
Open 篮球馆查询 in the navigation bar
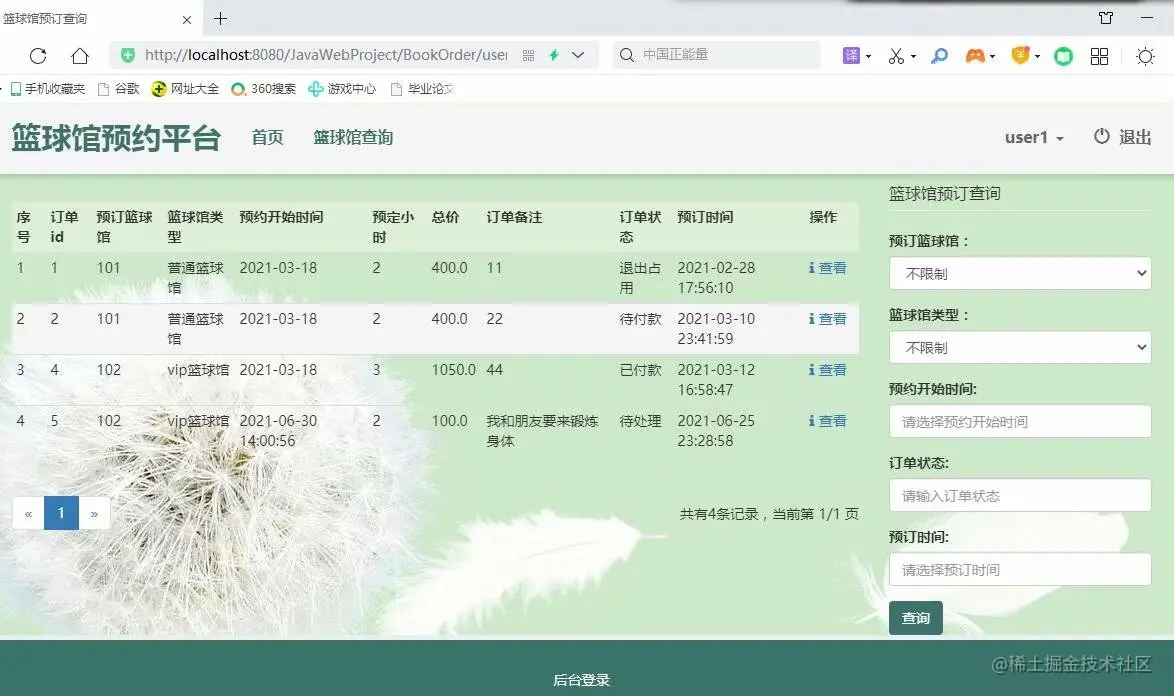point(353,138)
